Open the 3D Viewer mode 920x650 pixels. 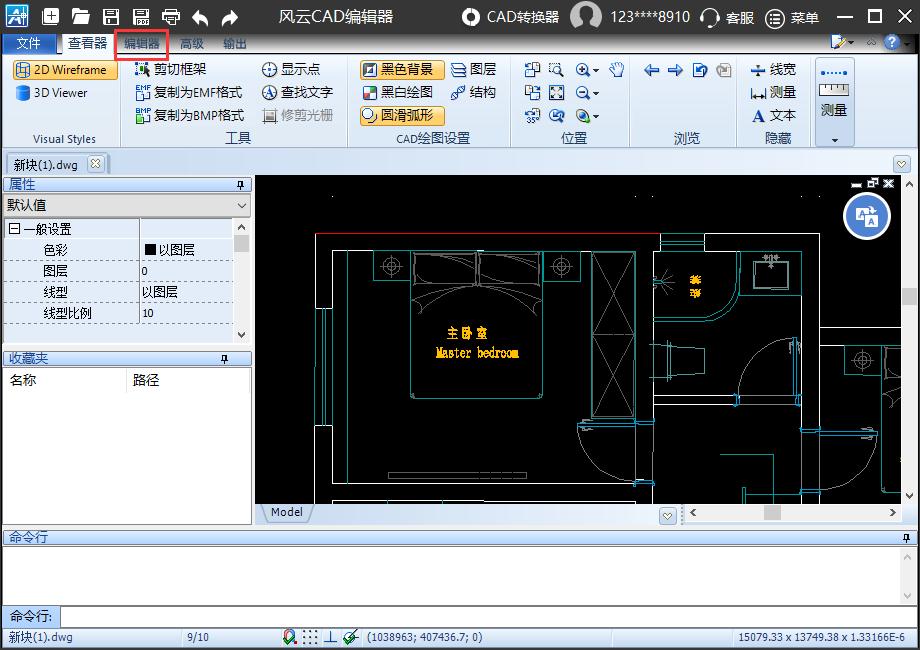(53, 93)
